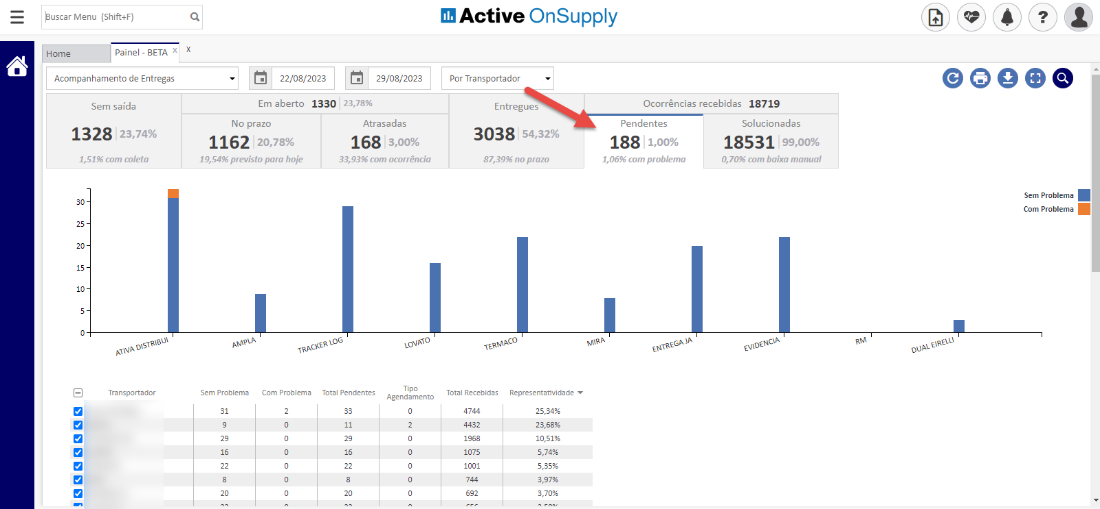
Task: Click the orange segment on ATIVA DISTRIBUI bar
Action: pyautogui.click(x=173, y=194)
